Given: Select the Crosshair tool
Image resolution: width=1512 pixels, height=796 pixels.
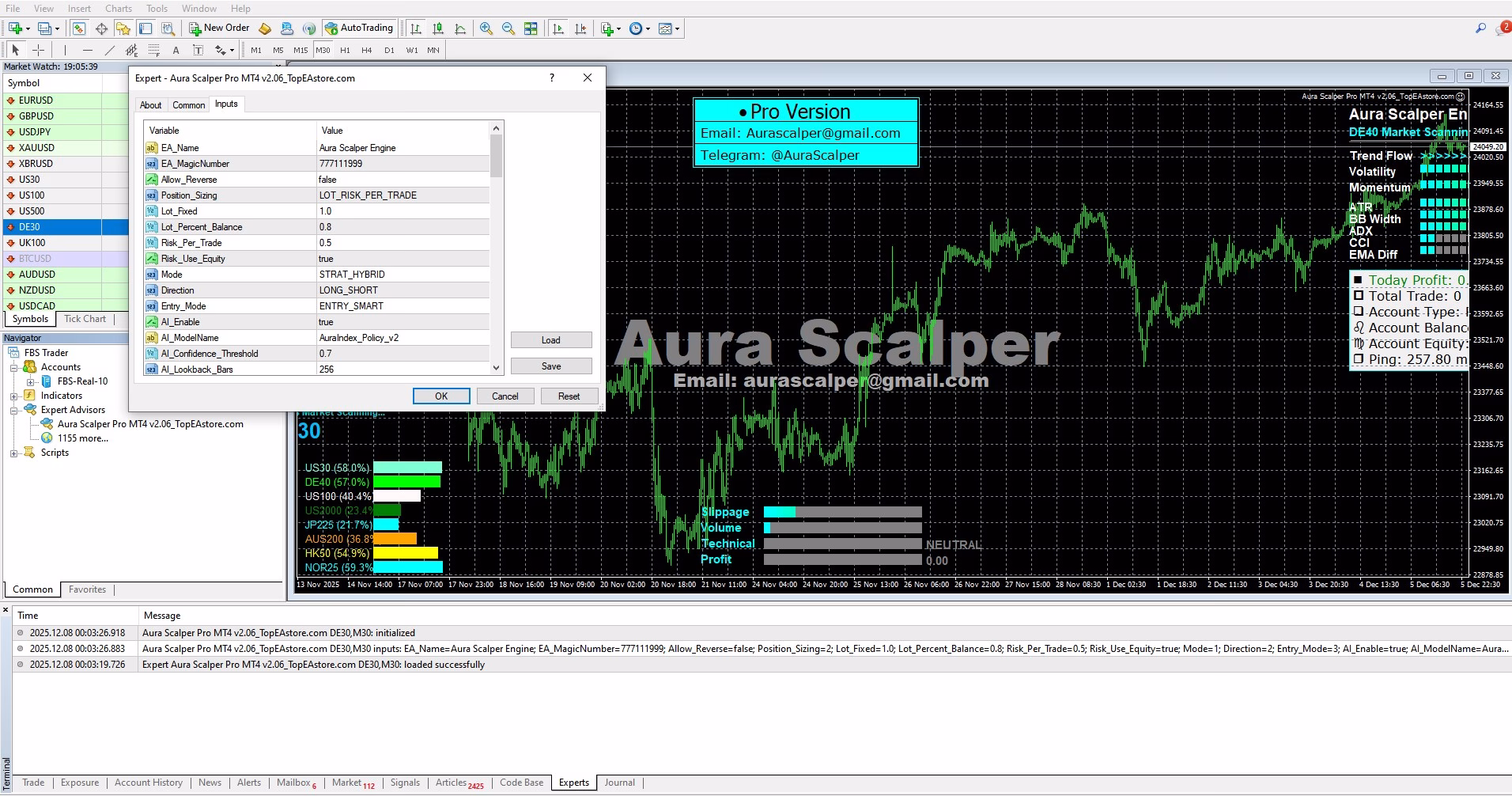Looking at the screenshot, I should click(x=38, y=50).
